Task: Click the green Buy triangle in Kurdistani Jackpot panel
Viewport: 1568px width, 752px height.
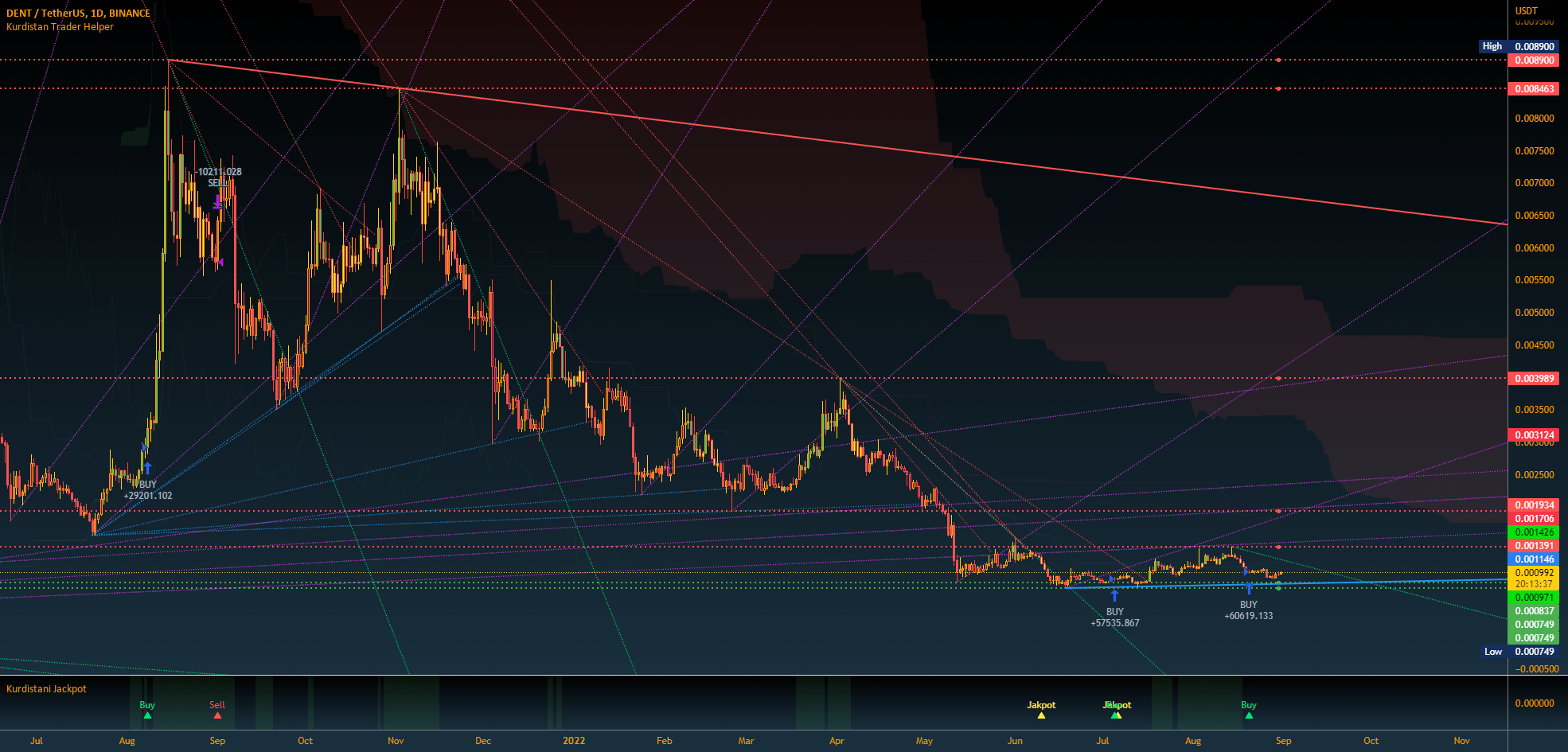Action: (x=146, y=715)
